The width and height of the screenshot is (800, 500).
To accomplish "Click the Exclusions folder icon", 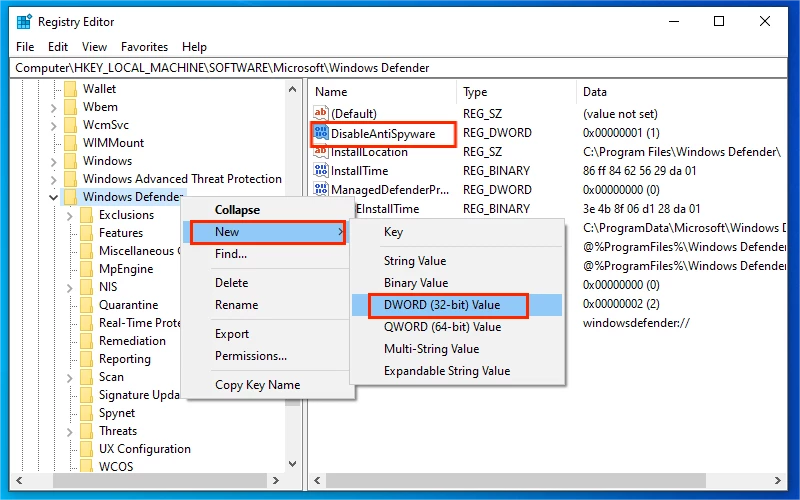I will (x=86, y=215).
